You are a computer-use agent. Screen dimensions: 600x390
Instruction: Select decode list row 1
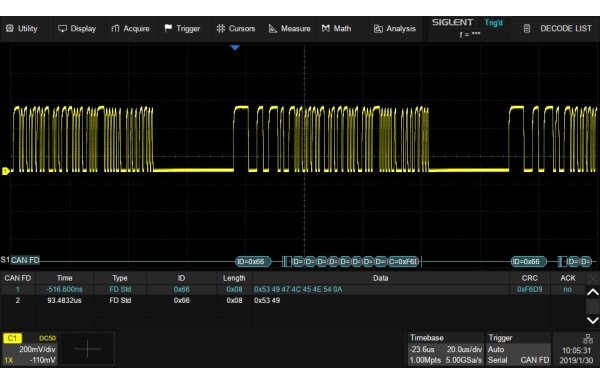click(293, 289)
